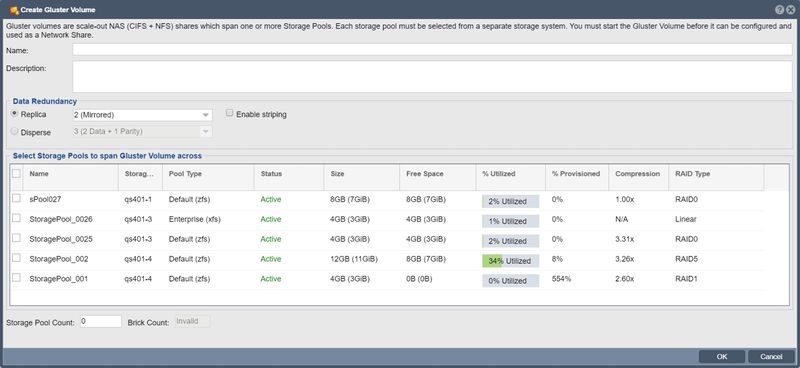Toggle the select-all pools header checkbox
This screenshot has width=800, height=368.
[16, 174]
